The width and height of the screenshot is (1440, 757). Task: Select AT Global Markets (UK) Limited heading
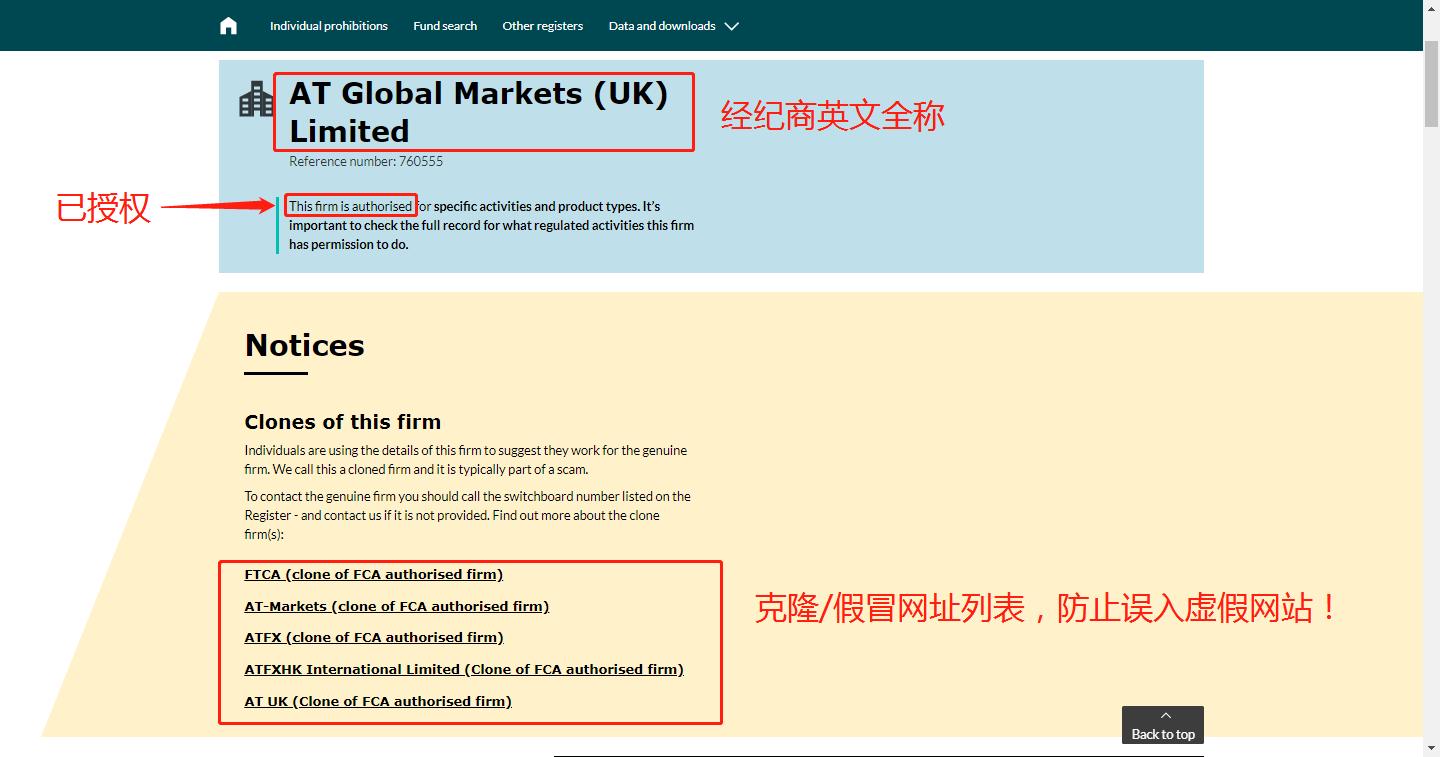pyautogui.click(x=479, y=112)
